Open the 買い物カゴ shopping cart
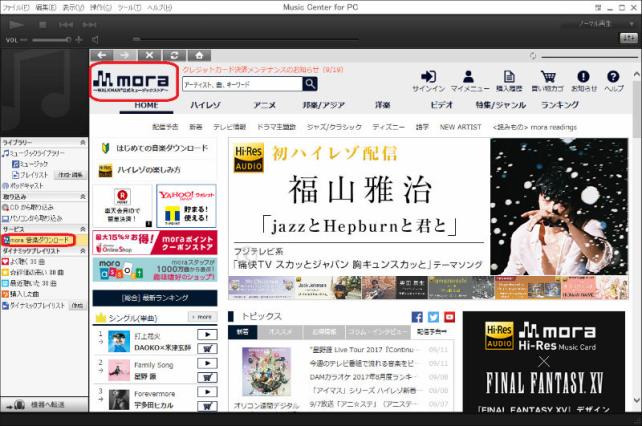 (547, 81)
